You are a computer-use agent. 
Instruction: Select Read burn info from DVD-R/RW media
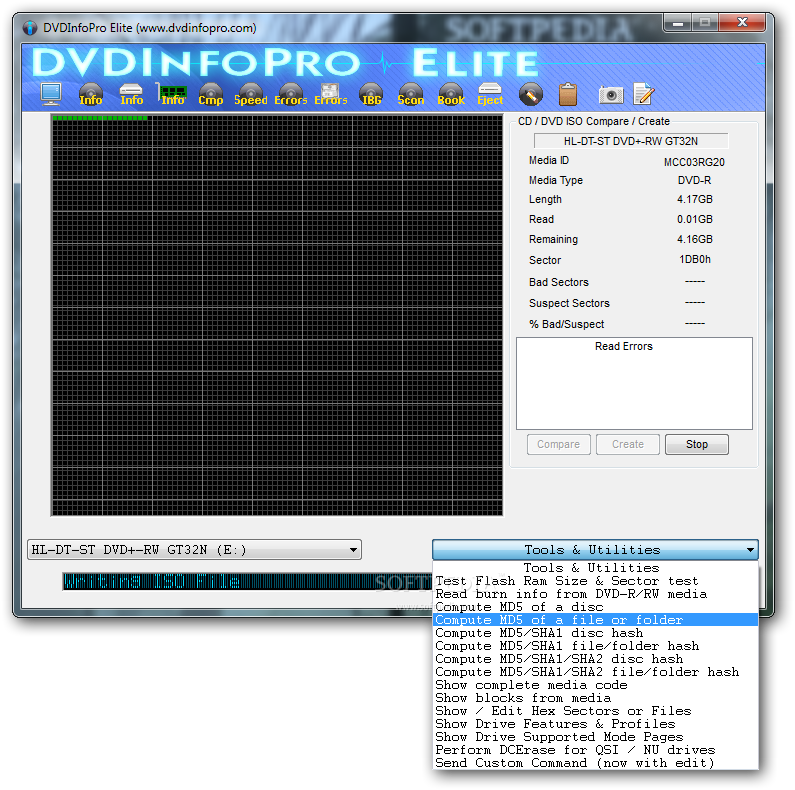coord(595,594)
